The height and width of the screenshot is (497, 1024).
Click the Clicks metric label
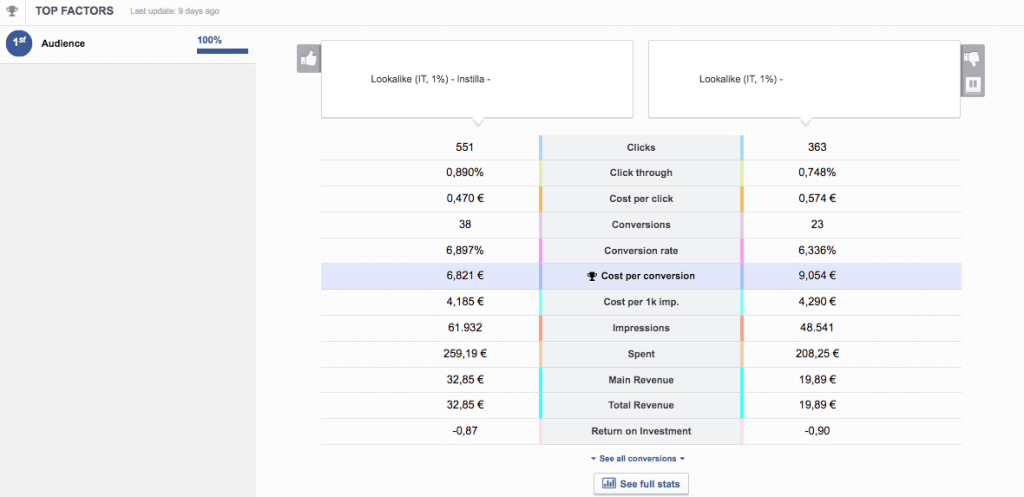[641, 148]
